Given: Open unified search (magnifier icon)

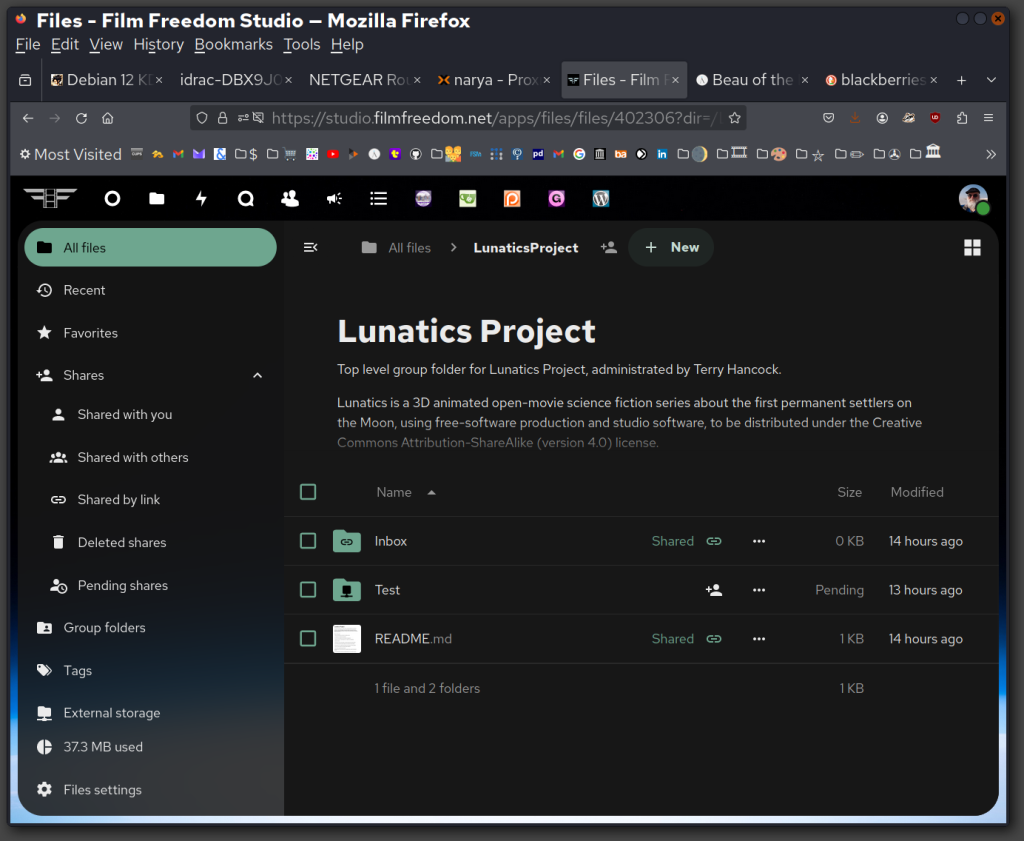Looking at the screenshot, I should 245,198.
